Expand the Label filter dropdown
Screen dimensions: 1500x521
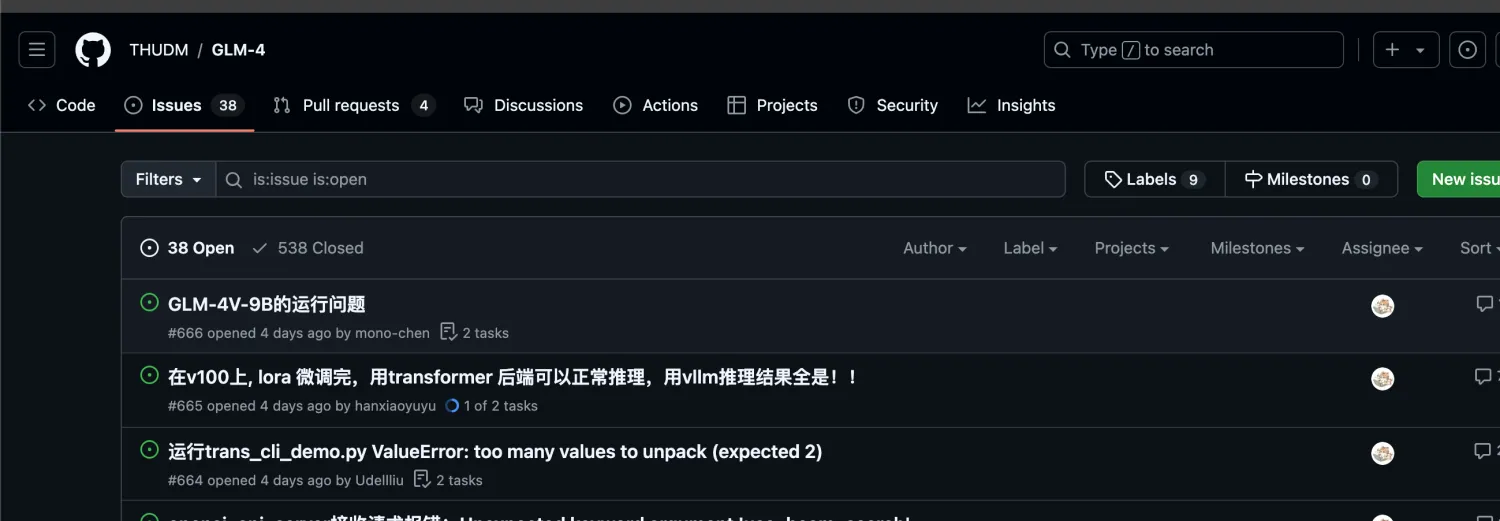pos(1030,248)
